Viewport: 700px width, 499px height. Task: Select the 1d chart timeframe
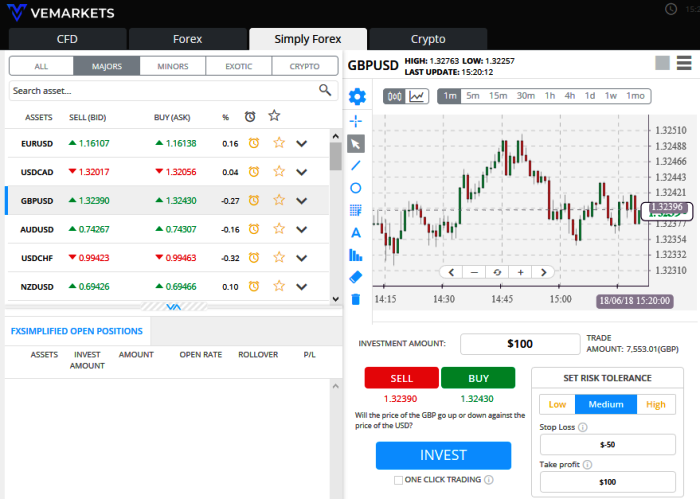pos(590,96)
